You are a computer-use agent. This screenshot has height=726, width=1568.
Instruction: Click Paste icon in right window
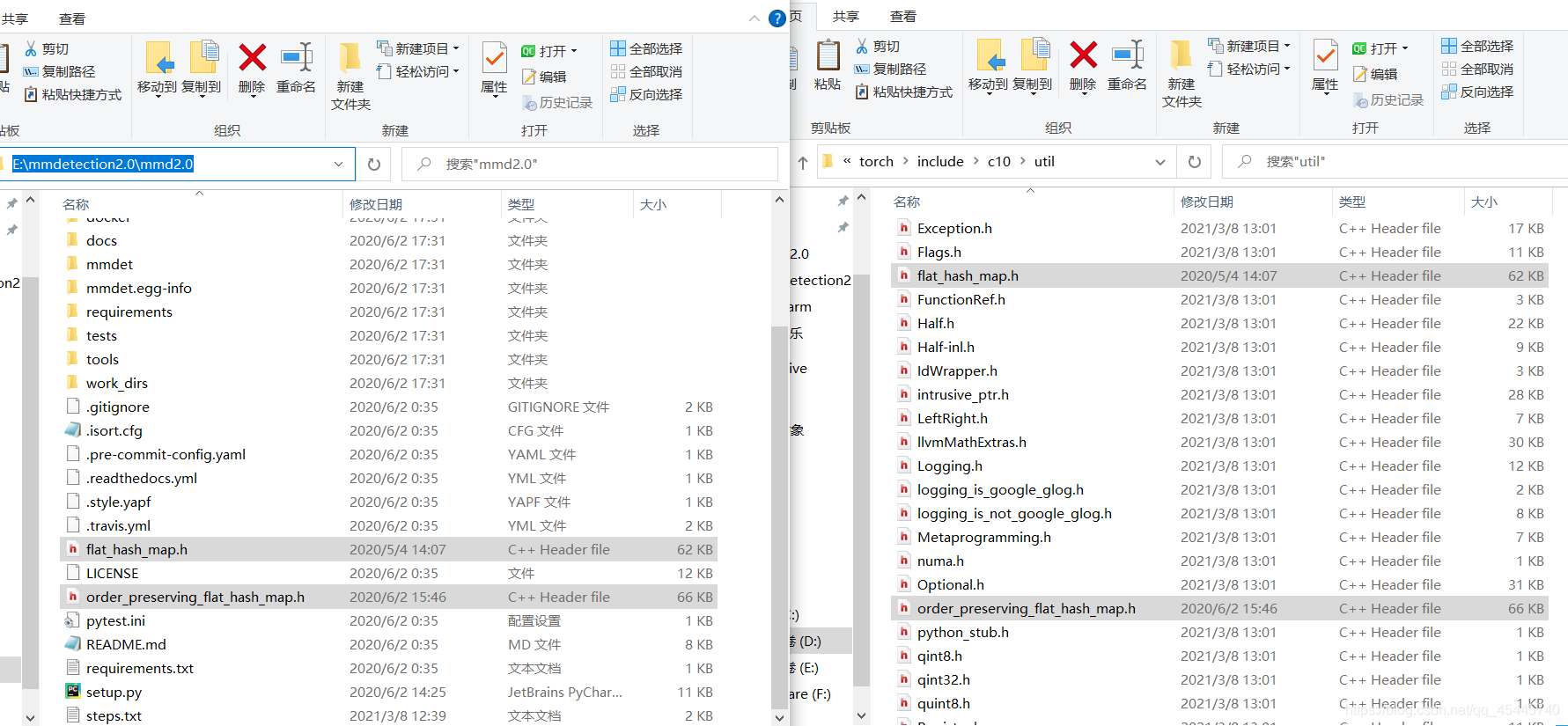(x=828, y=65)
